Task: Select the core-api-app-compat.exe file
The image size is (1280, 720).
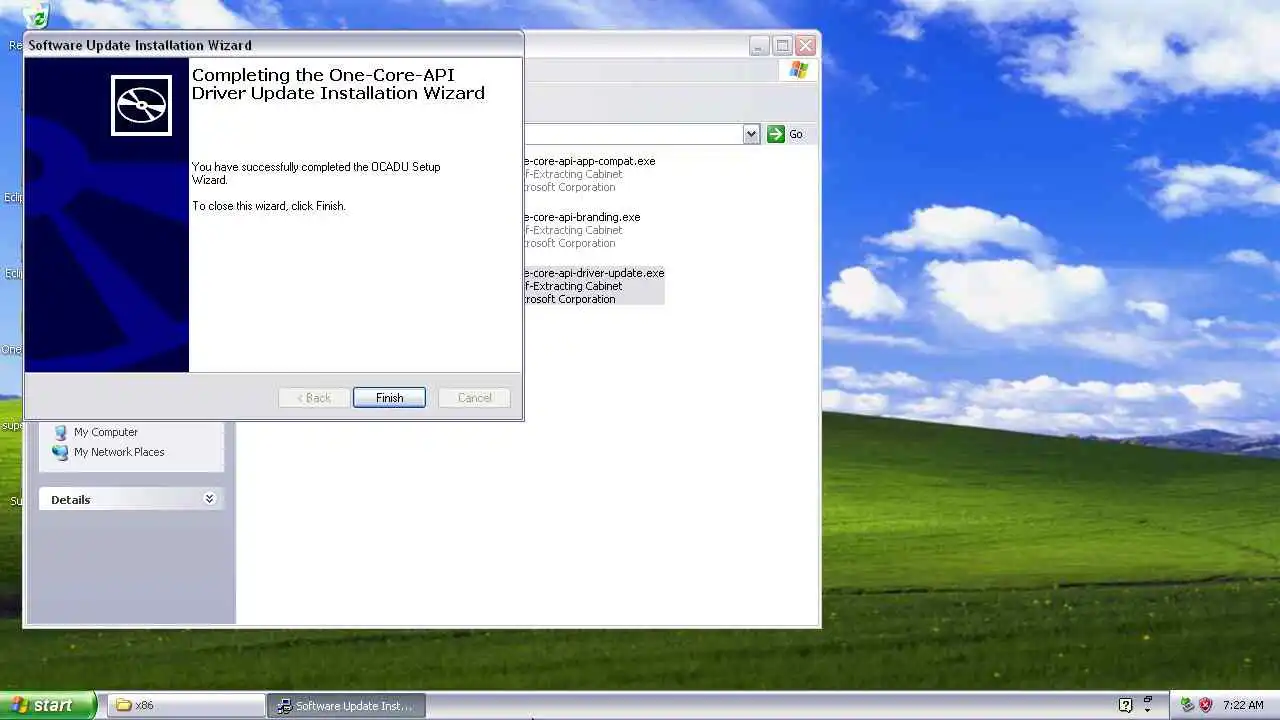Action: 590,174
